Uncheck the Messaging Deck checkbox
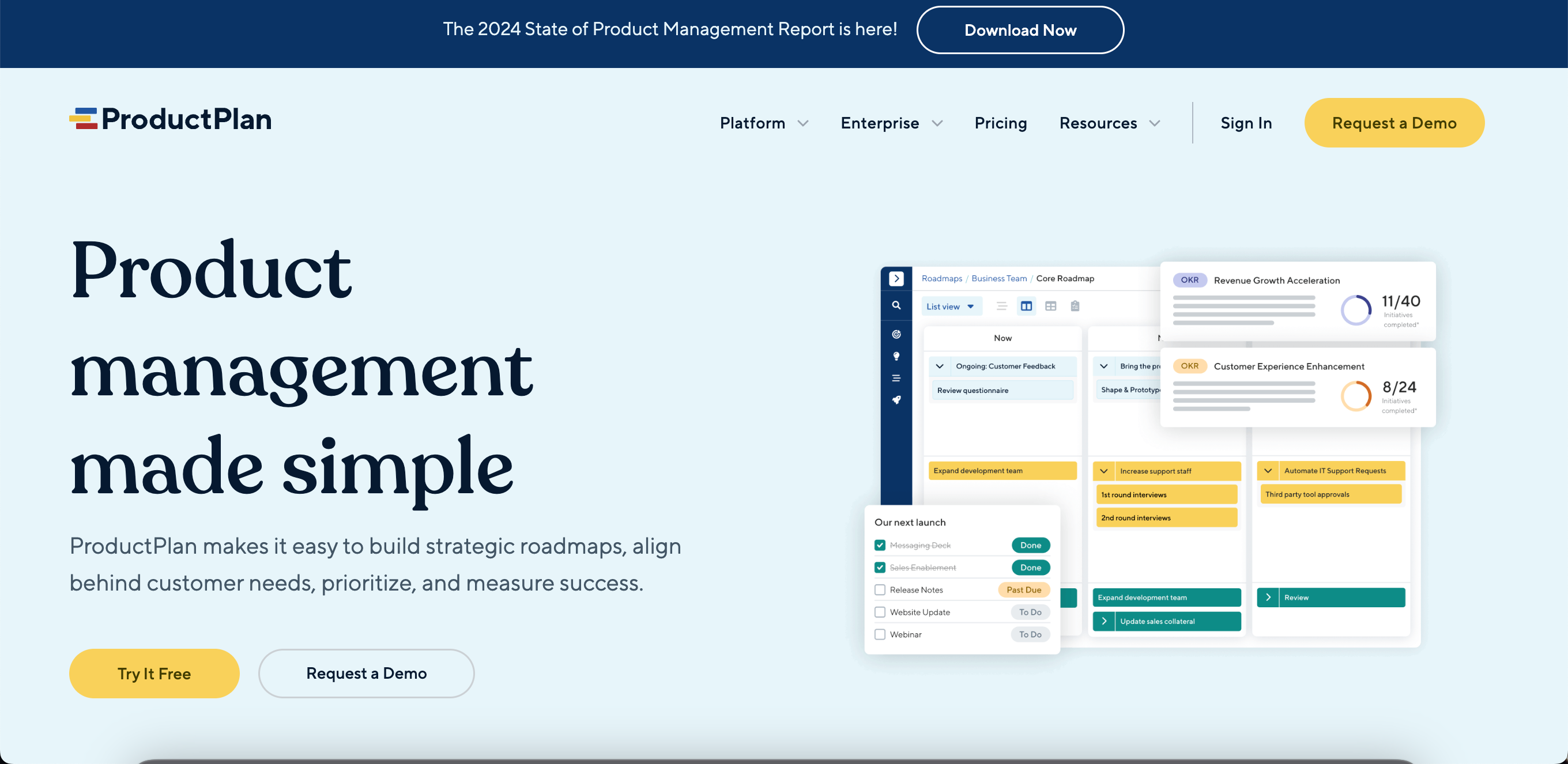 [x=880, y=545]
